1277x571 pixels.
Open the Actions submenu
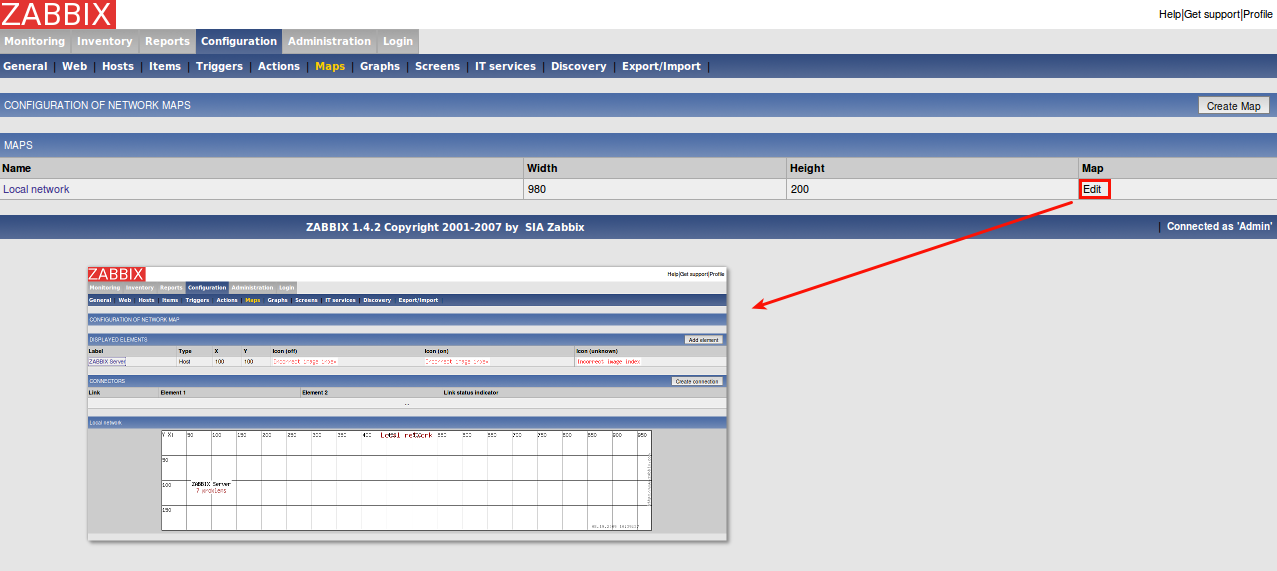pyautogui.click(x=279, y=66)
